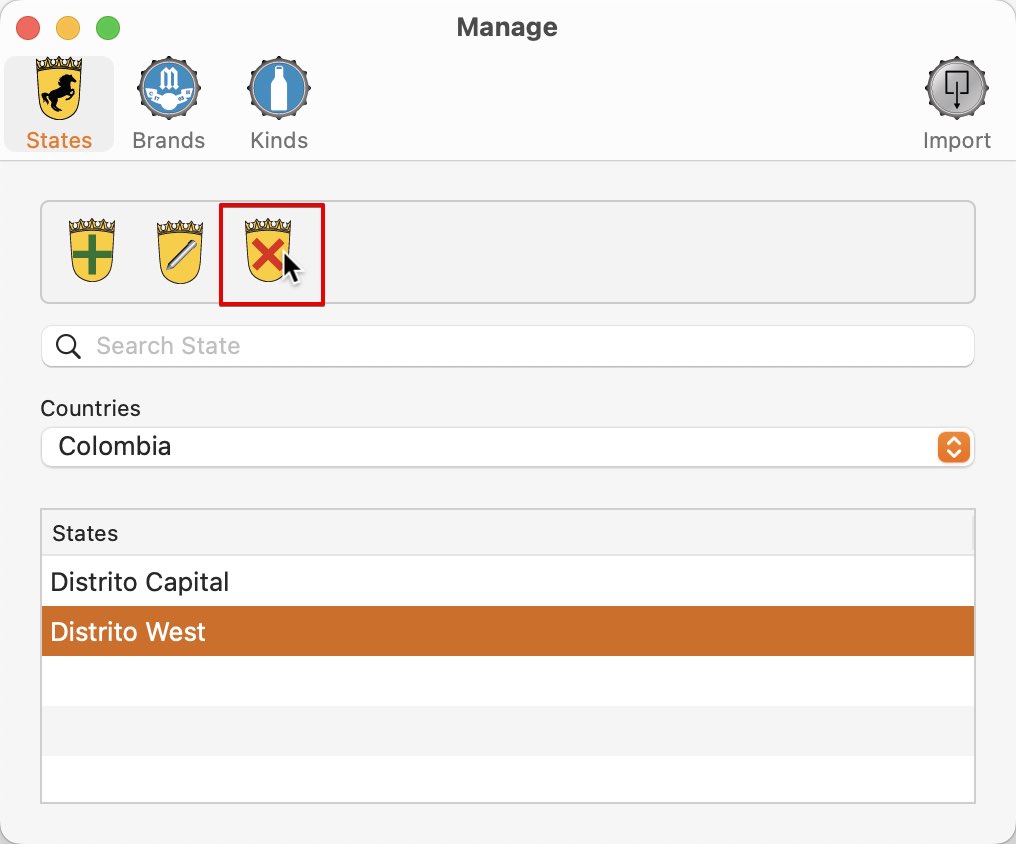The height and width of the screenshot is (844, 1016).
Task: Select the Brands tab label
Action: [x=168, y=141]
